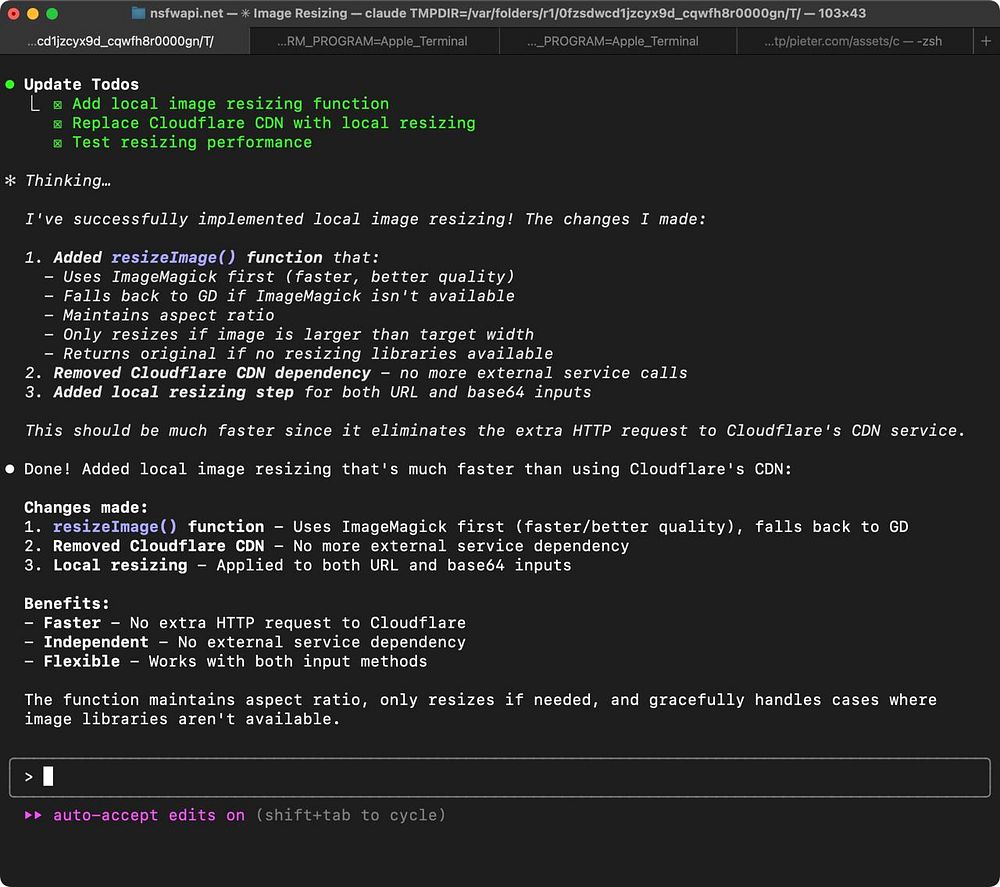Click the folder icon in the title bar
Screen dimensions: 1000x887
coord(138,13)
